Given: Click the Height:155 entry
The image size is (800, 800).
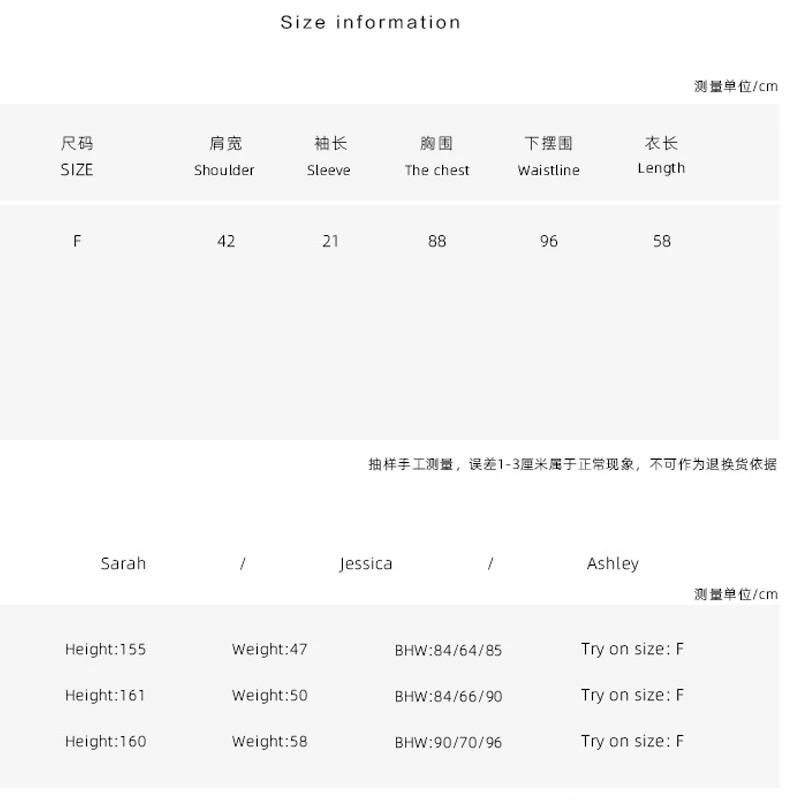Looking at the screenshot, I should coord(105,649).
